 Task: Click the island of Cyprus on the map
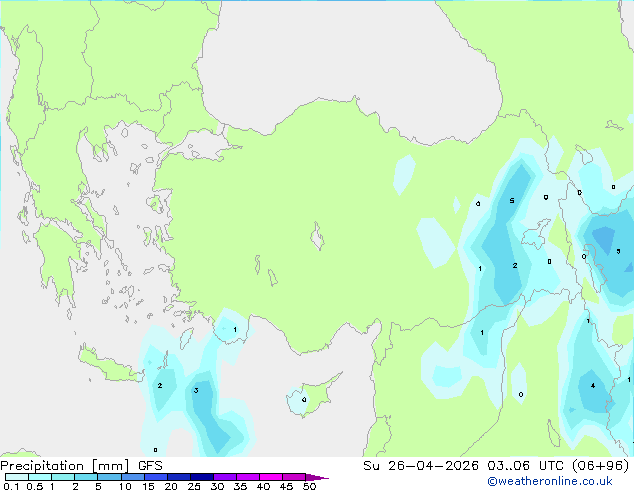pyautogui.click(x=317, y=394)
